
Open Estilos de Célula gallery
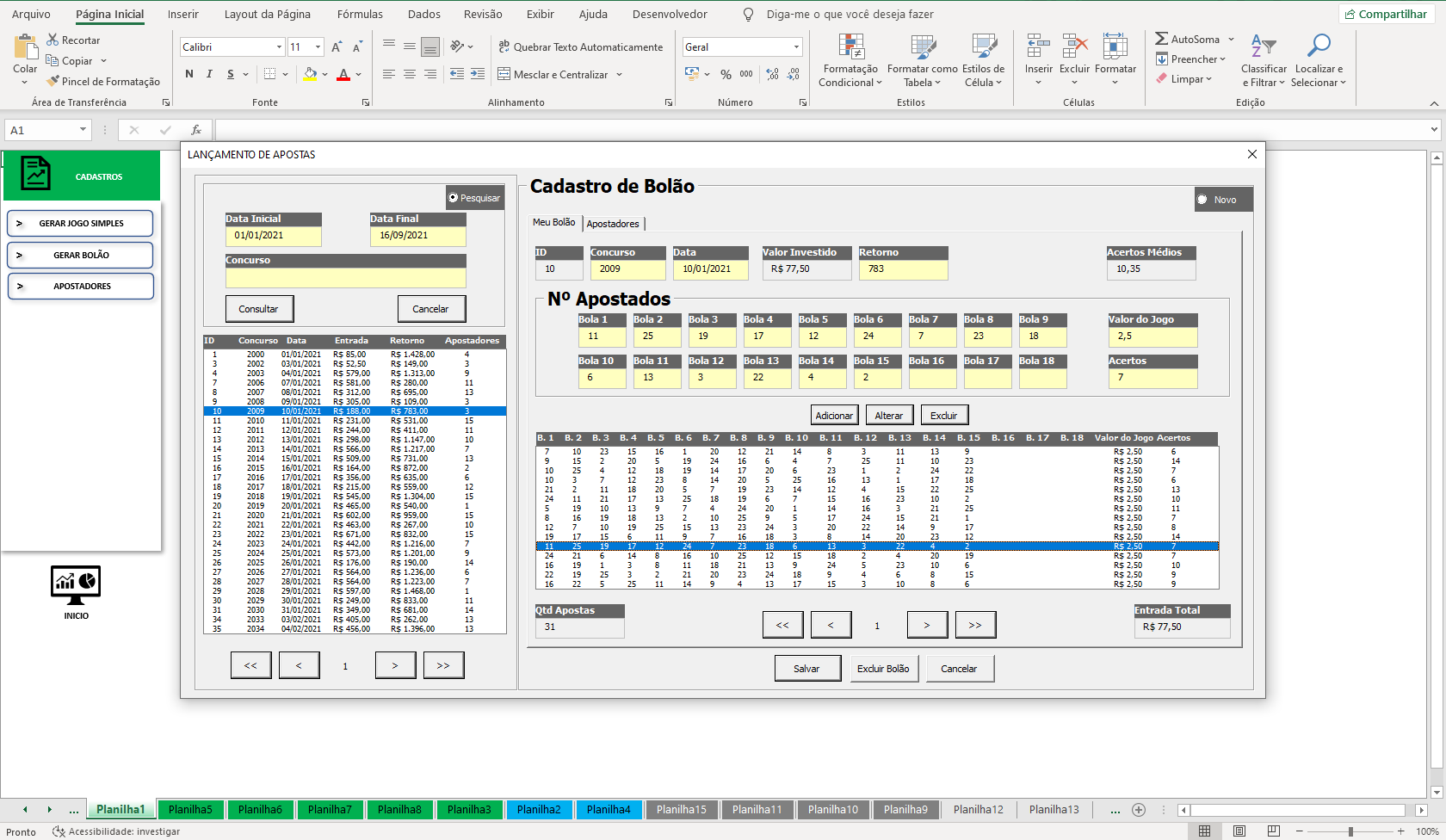pos(983,60)
